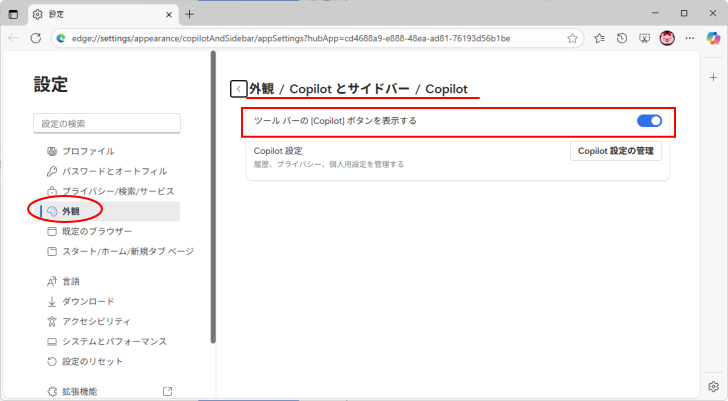728x401 pixels.
Task: Open the History clock icon
Action: (622, 39)
